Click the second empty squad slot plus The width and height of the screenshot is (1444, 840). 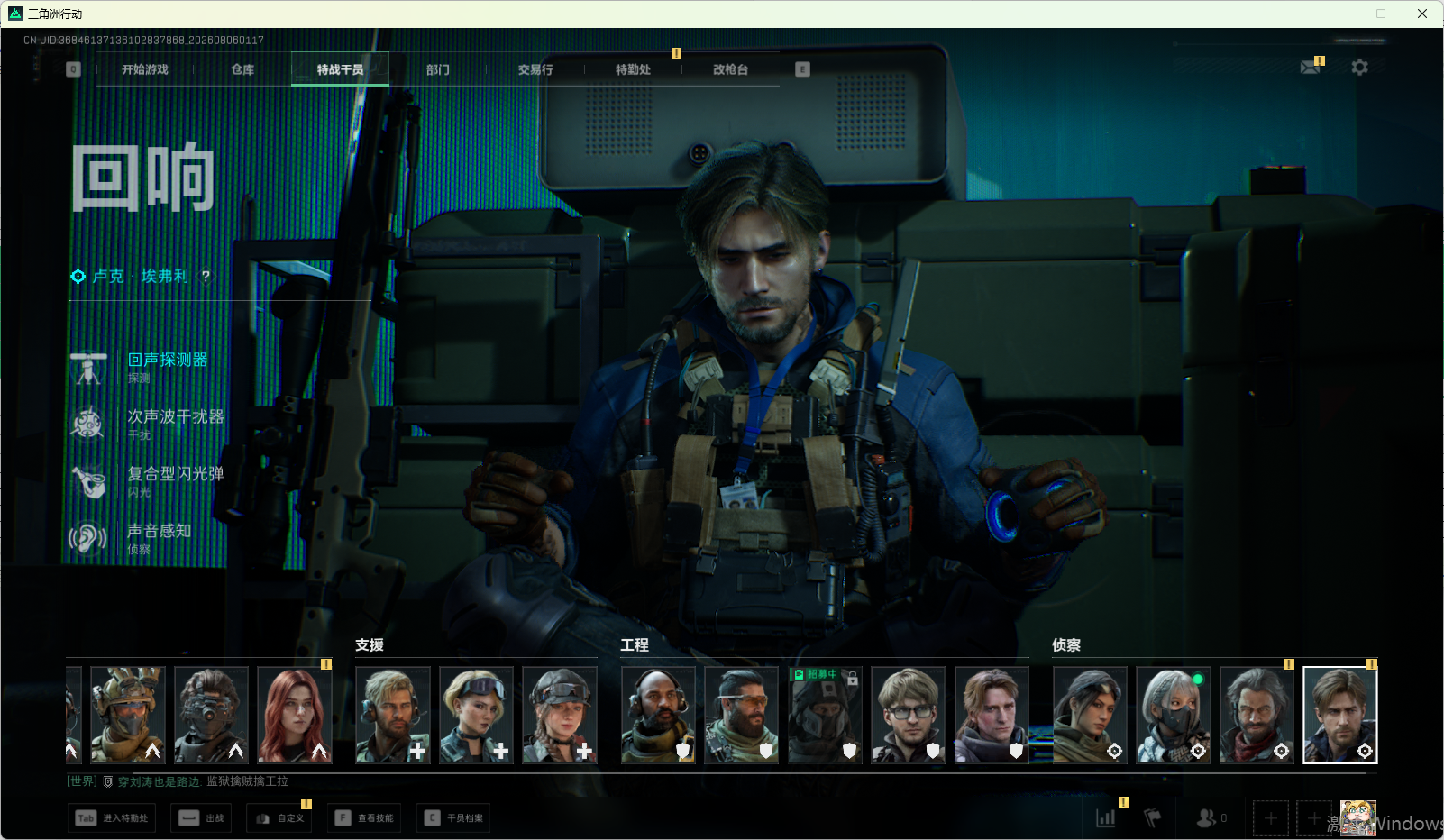tap(1313, 818)
